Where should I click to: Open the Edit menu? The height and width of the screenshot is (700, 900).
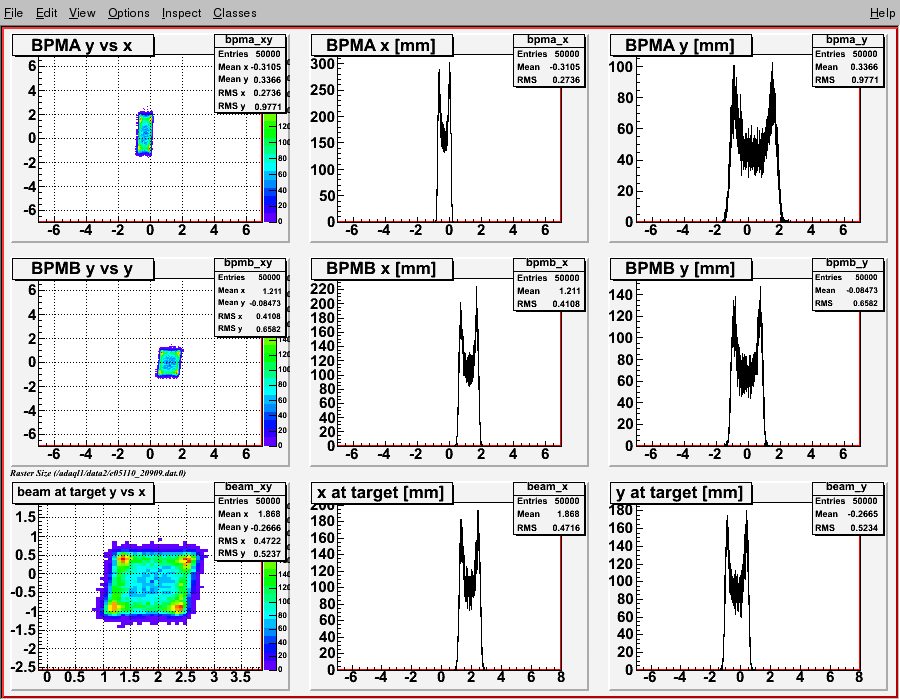point(46,13)
